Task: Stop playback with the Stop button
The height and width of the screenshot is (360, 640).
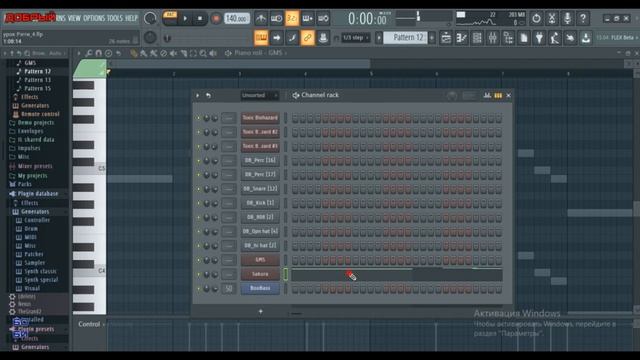Action: coord(200,18)
